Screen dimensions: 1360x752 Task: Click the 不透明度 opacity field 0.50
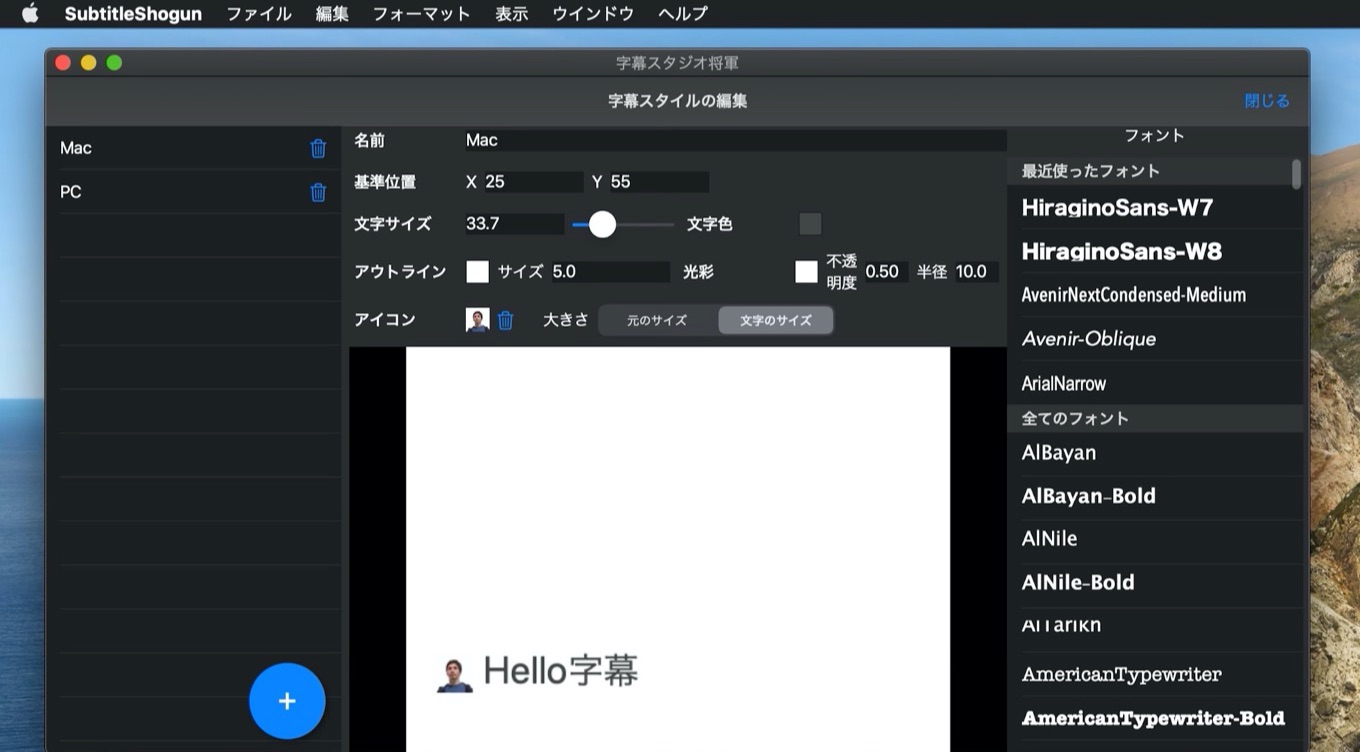click(886, 271)
